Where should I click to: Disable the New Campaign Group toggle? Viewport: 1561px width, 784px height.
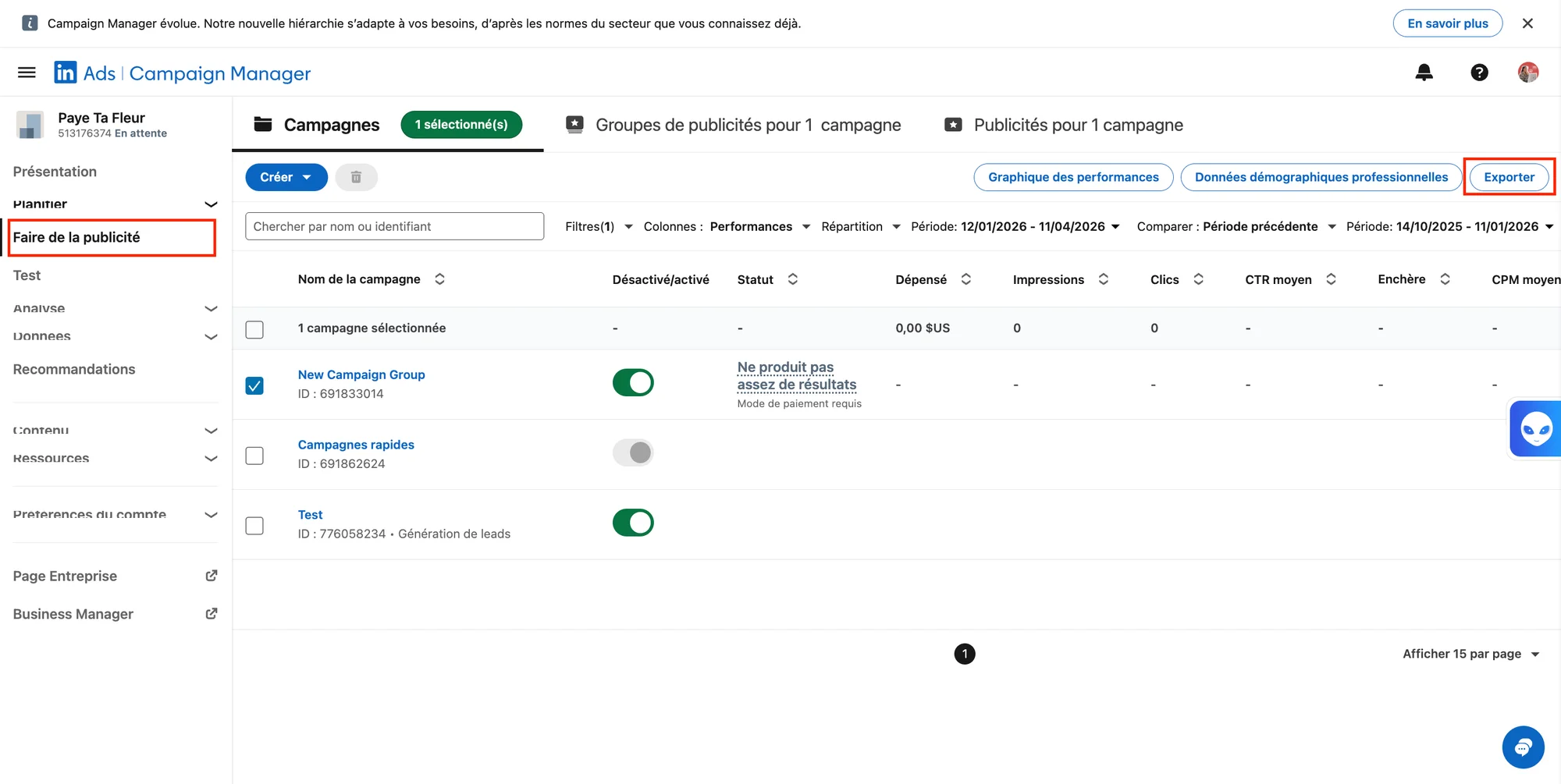coord(633,383)
